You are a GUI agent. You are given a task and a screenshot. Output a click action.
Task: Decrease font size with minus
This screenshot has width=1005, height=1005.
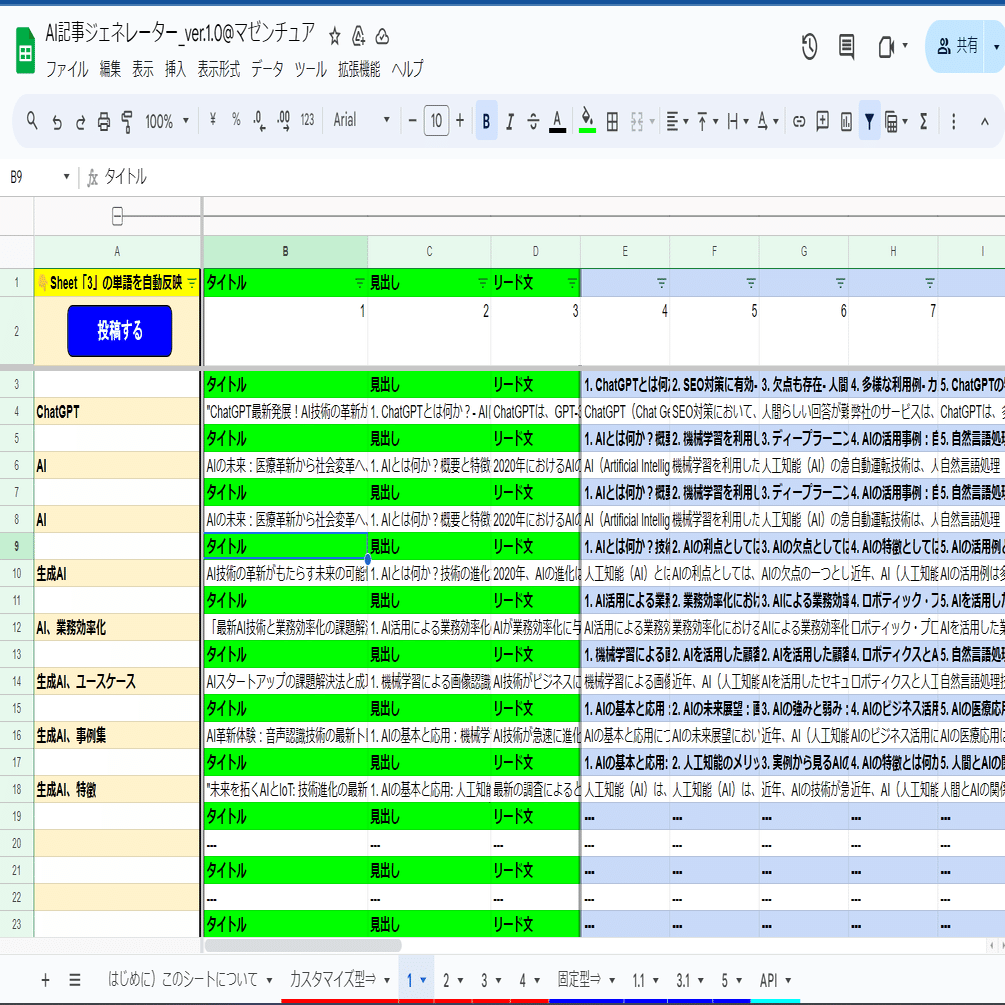click(x=412, y=120)
